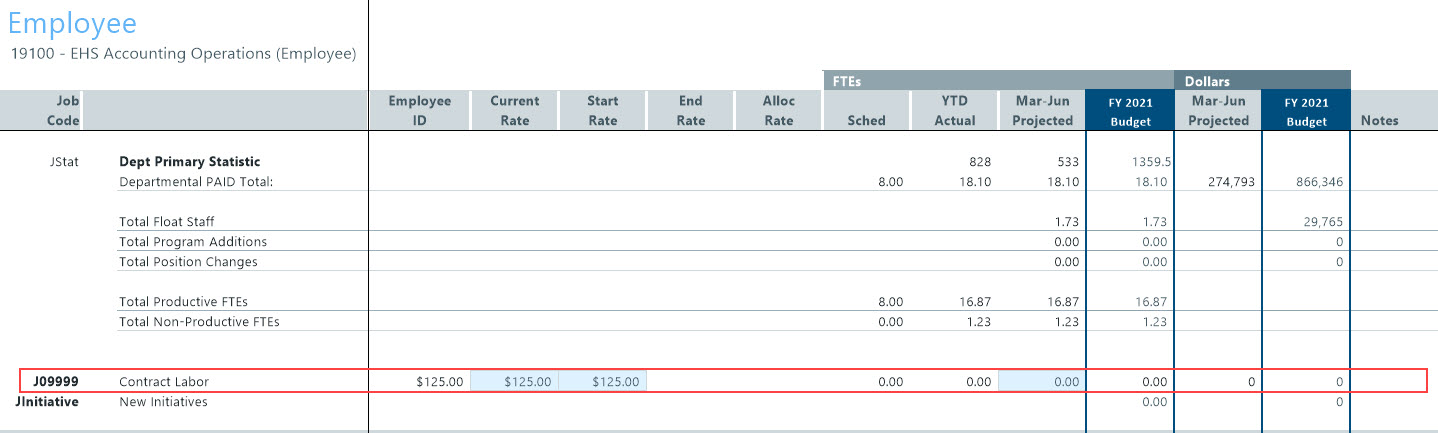Click the Current Rate cell for Contract Labor
This screenshot has width=1438, height=433.
[514, 381]
